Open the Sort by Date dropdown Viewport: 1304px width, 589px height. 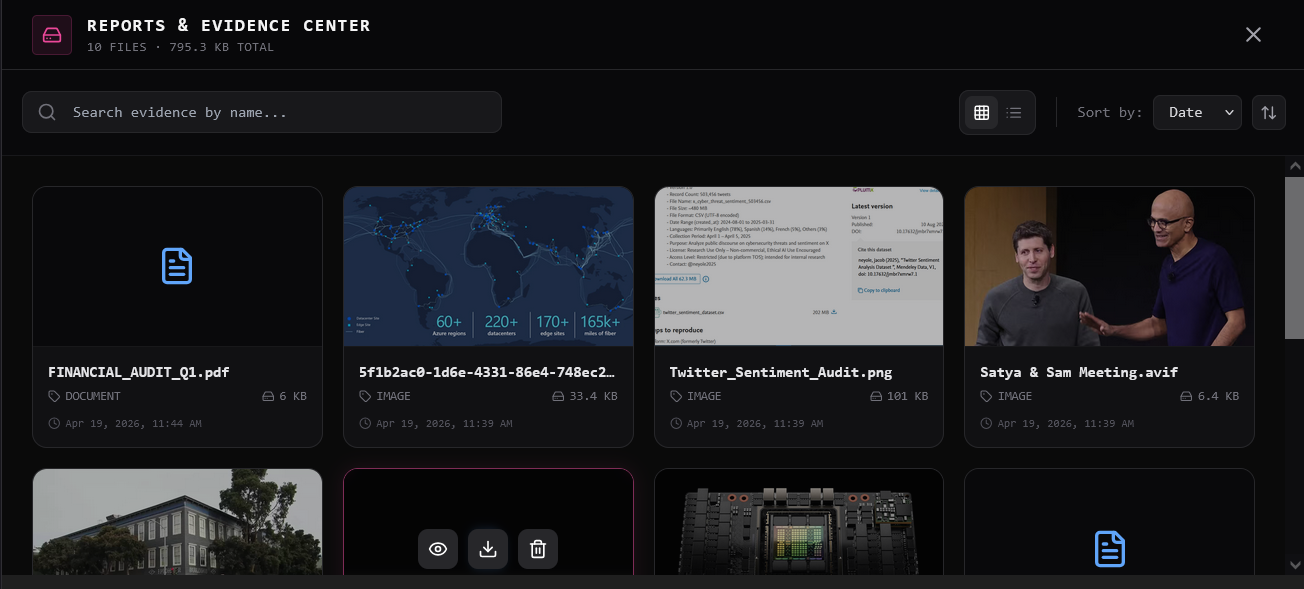coord(1197,112)
